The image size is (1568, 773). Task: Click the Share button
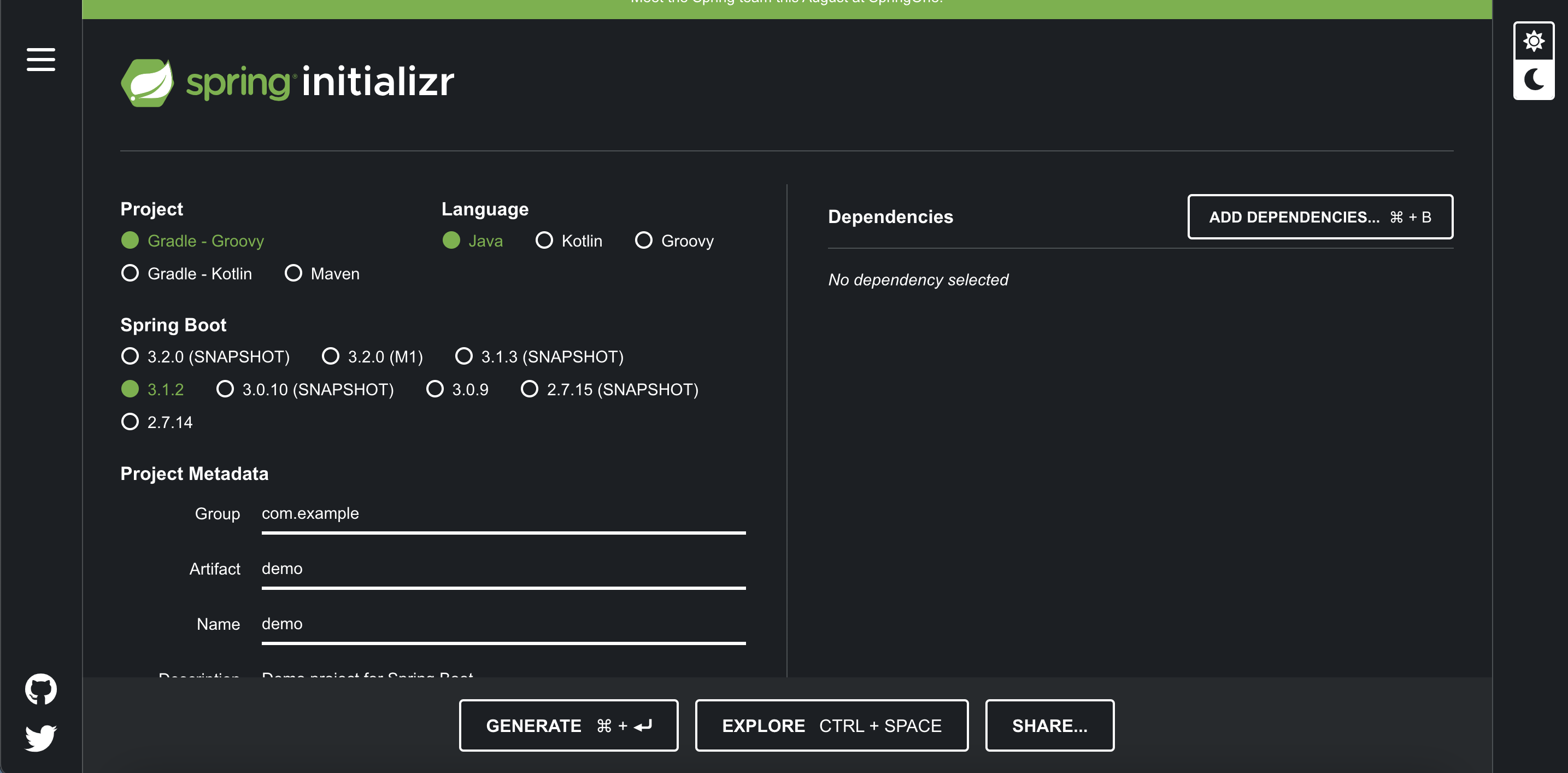point(1049,725)
